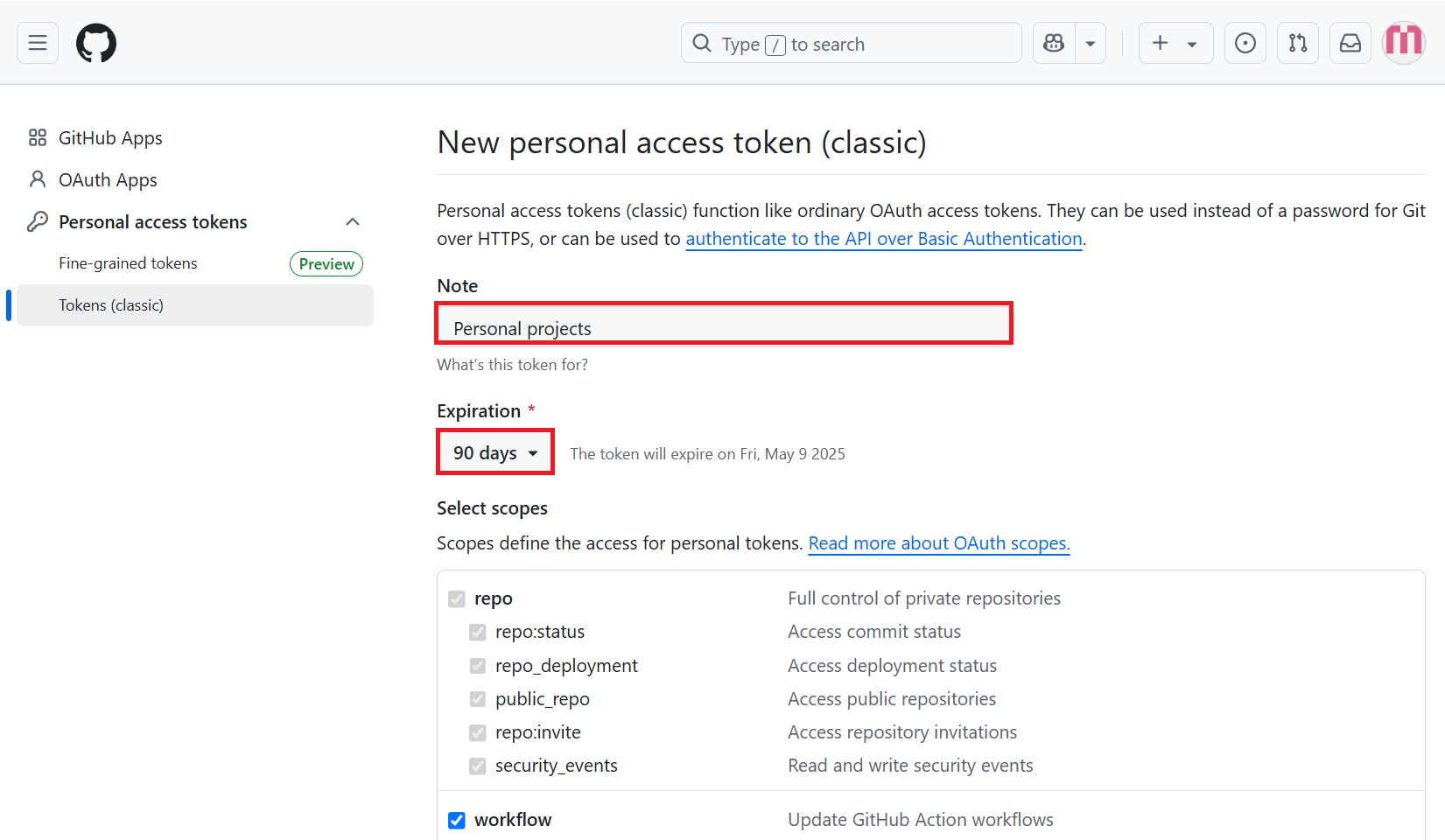Image resolution: width=1445 pixels, height=840 pixels.
Task: Open the user profile avatar menu
Action: click(x=1404, y=43)
